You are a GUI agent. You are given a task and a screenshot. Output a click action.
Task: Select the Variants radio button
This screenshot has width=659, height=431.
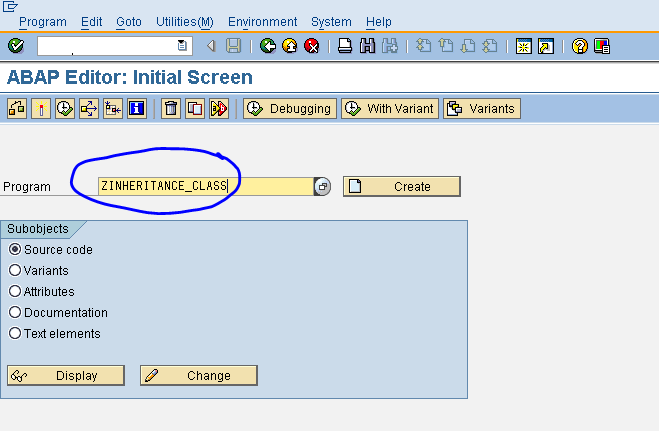(x=15, y=271)
